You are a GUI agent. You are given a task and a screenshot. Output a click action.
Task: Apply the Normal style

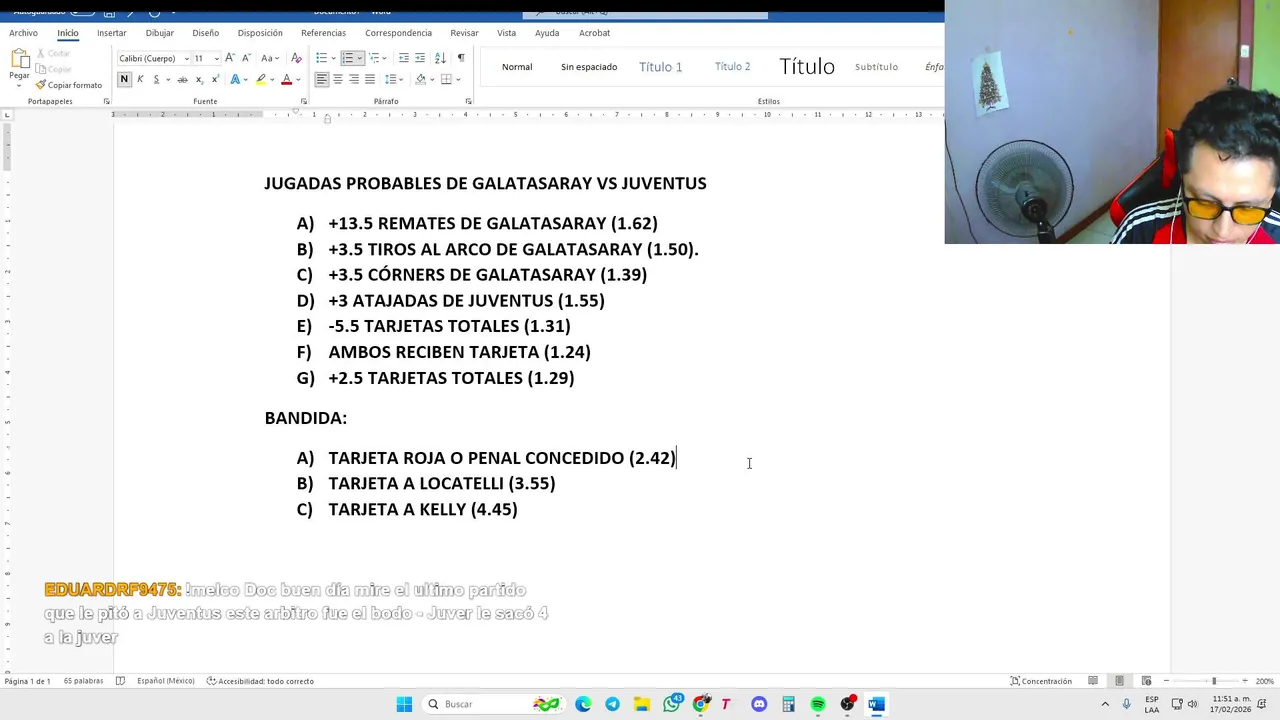tap(517, 67)
